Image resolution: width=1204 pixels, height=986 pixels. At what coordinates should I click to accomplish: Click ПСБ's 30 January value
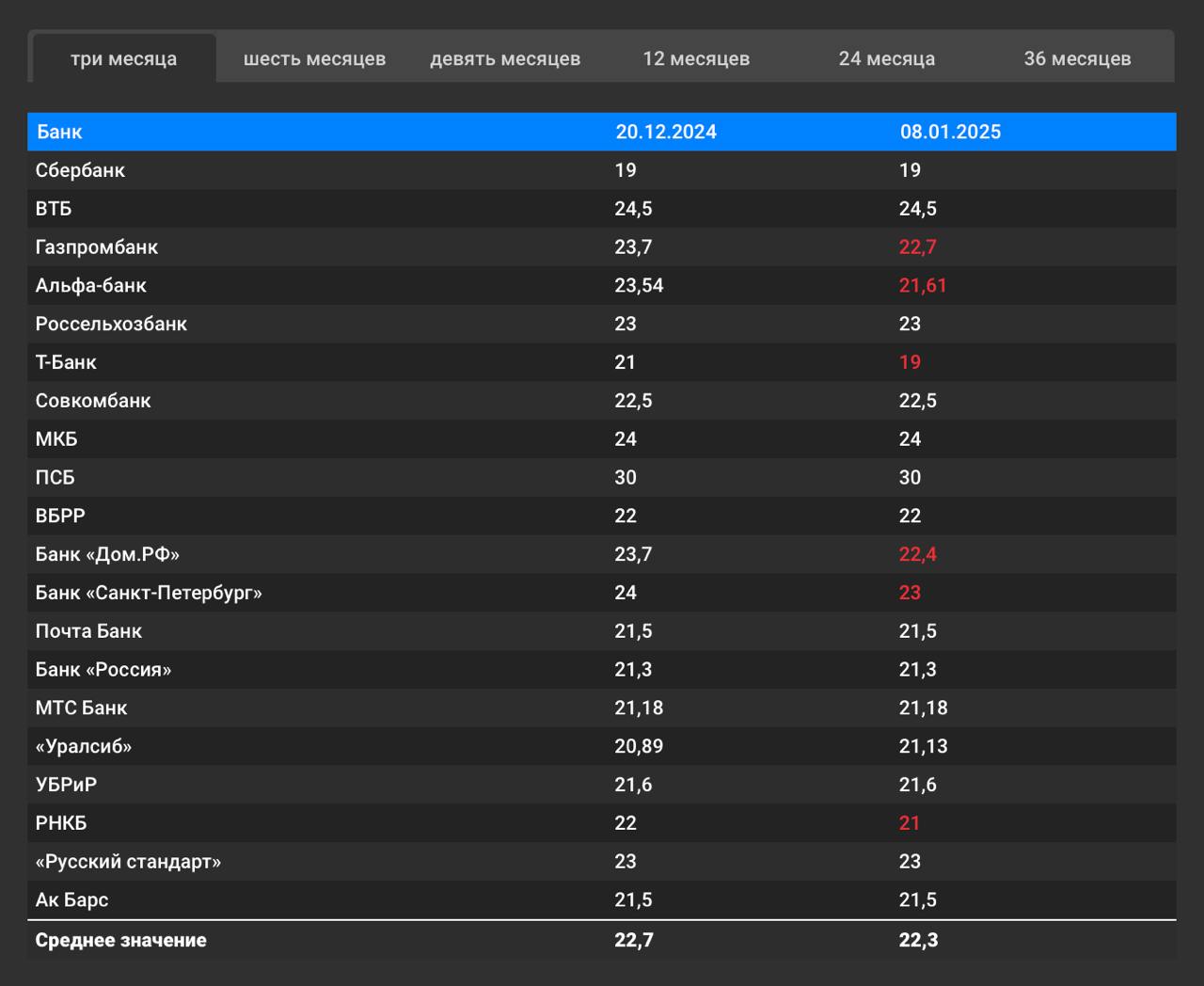910,478
